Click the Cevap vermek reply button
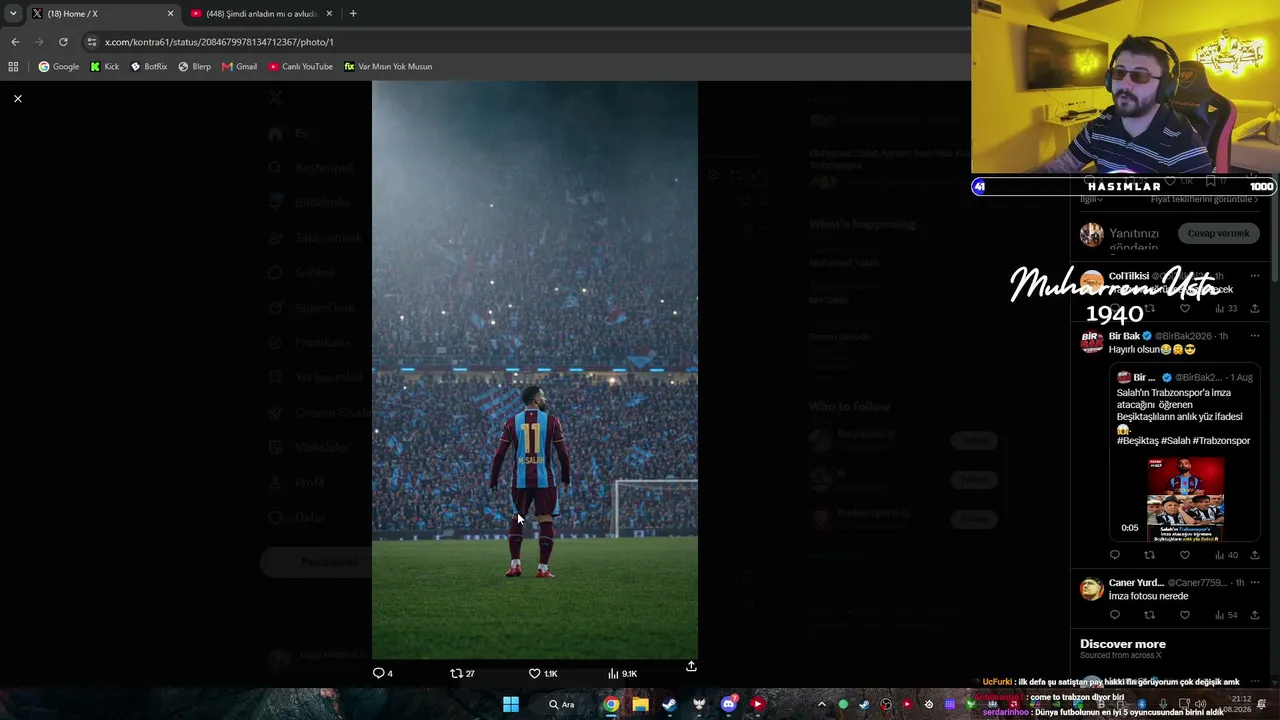The width and height of the screenshot is (1280, 720). point(1218,233)
